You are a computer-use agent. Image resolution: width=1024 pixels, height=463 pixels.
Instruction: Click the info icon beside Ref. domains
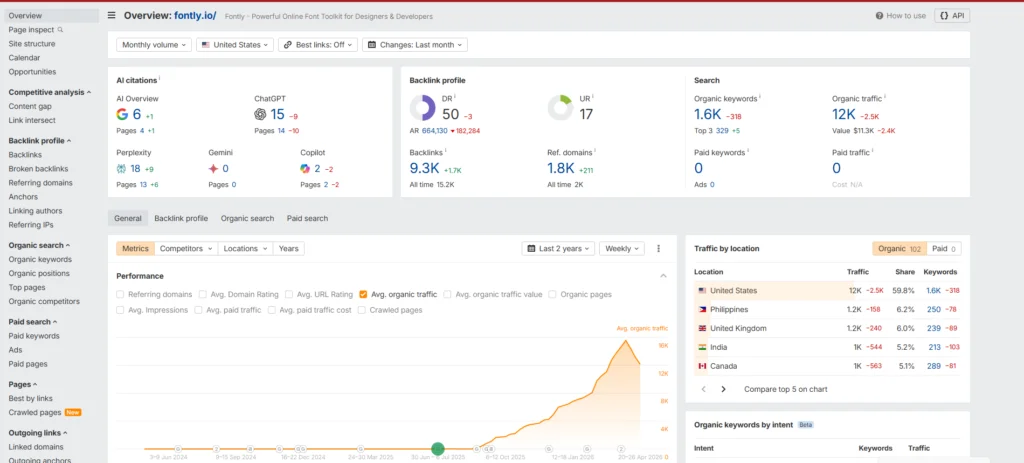click(x=596, y=151)
